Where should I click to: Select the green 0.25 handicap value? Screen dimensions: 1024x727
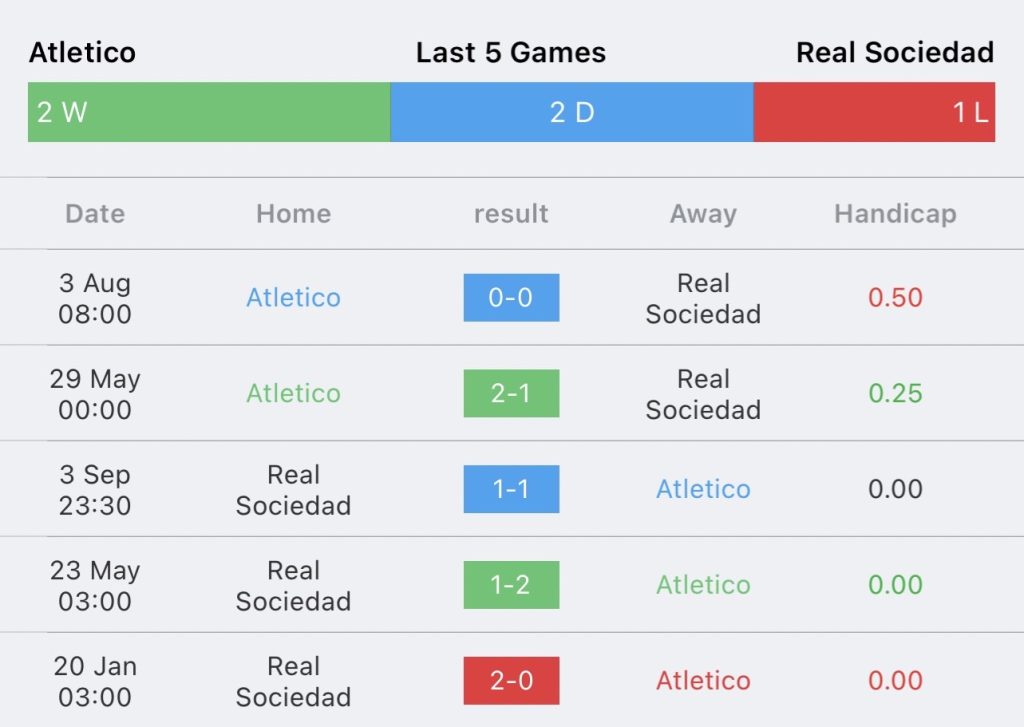tap(895, 393)
